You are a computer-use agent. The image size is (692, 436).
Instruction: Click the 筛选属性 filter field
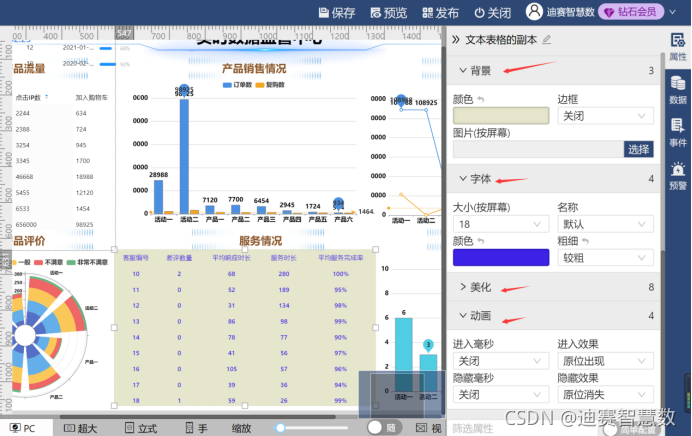(521, 428)
